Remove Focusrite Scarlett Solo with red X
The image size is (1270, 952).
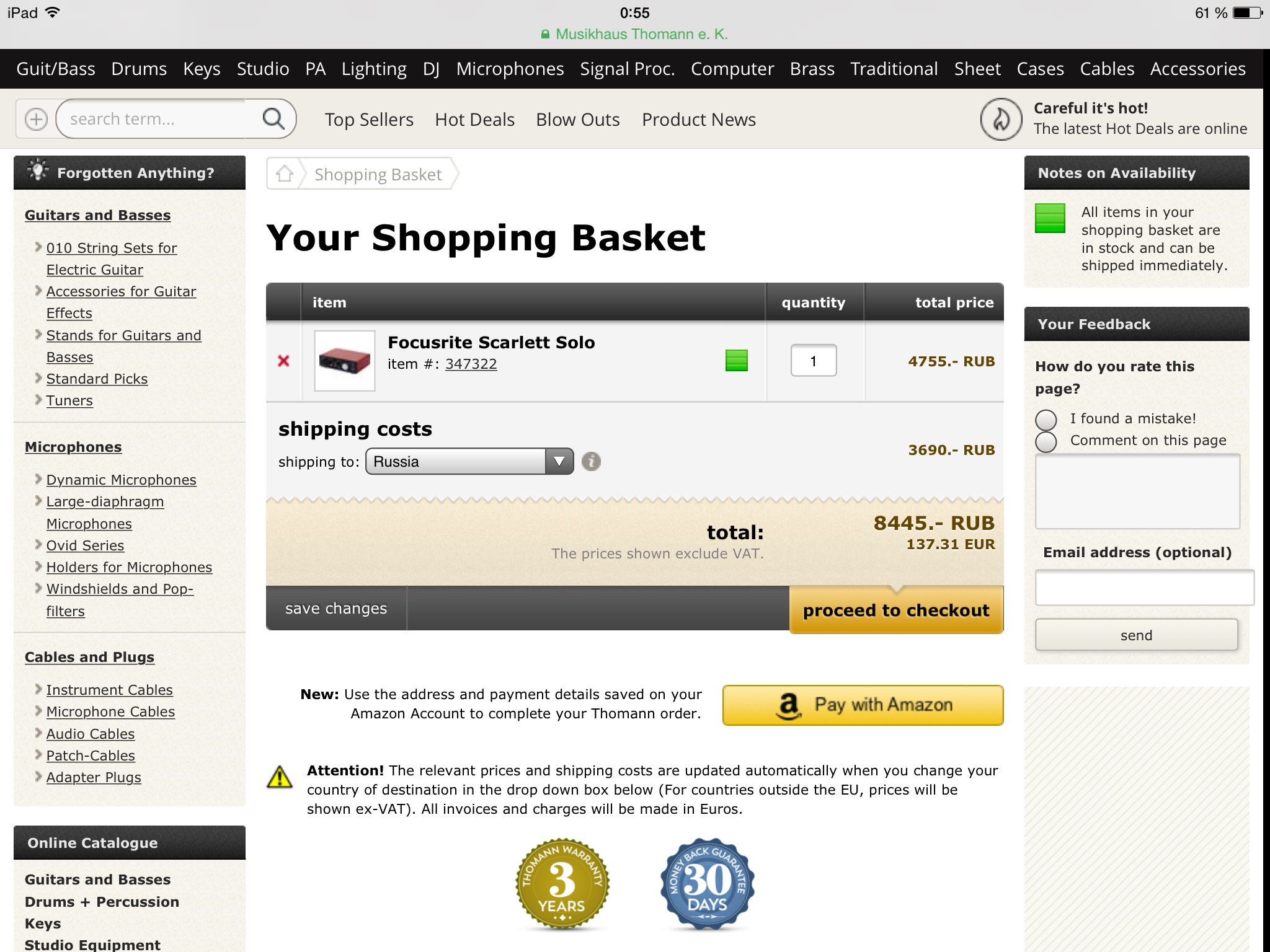[283, 361]
